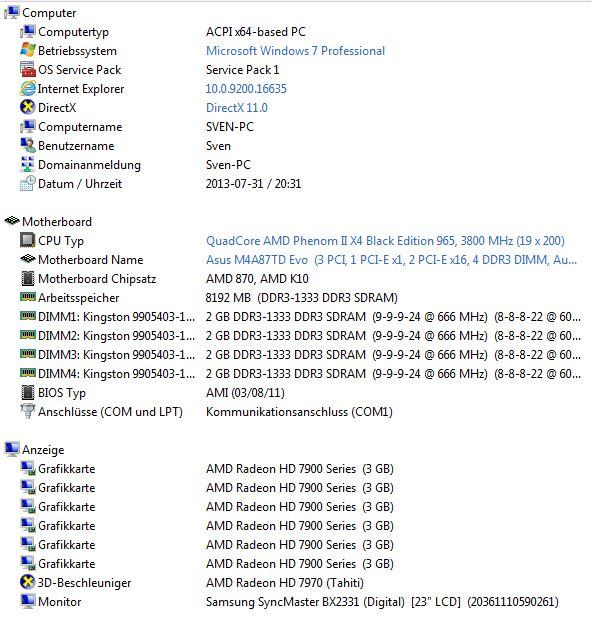Select the Computername row icon
592x624 pixels.
[27, 127]
